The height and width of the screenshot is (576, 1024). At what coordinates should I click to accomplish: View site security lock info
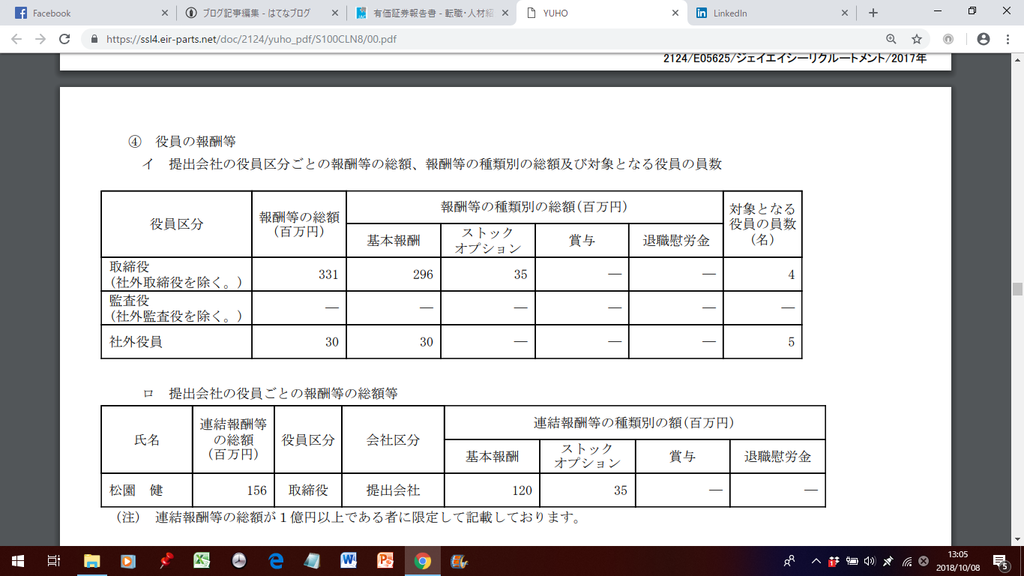(95, 39)
